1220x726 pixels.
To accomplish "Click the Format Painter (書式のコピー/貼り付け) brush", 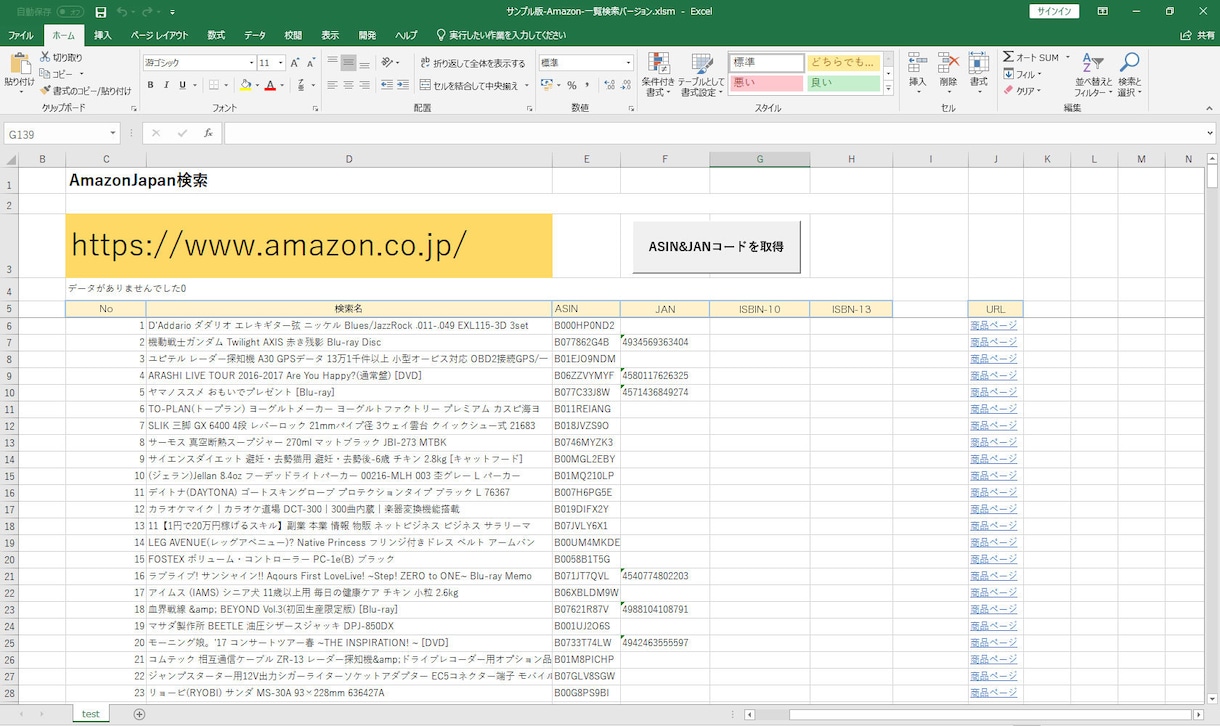I will [x=46, y=90].
